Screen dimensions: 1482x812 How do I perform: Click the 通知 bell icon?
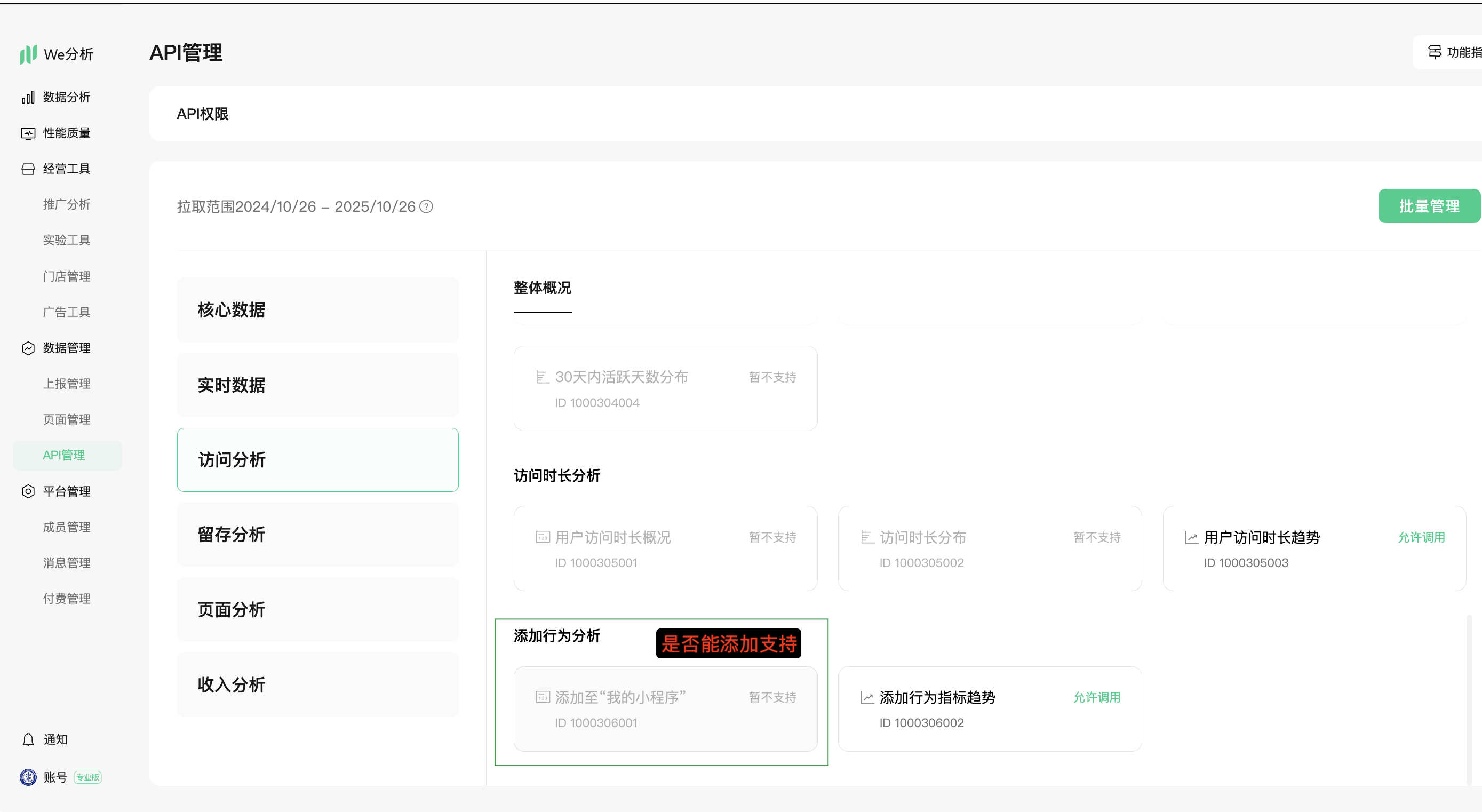pyautogui.click(x=28, y=739)
